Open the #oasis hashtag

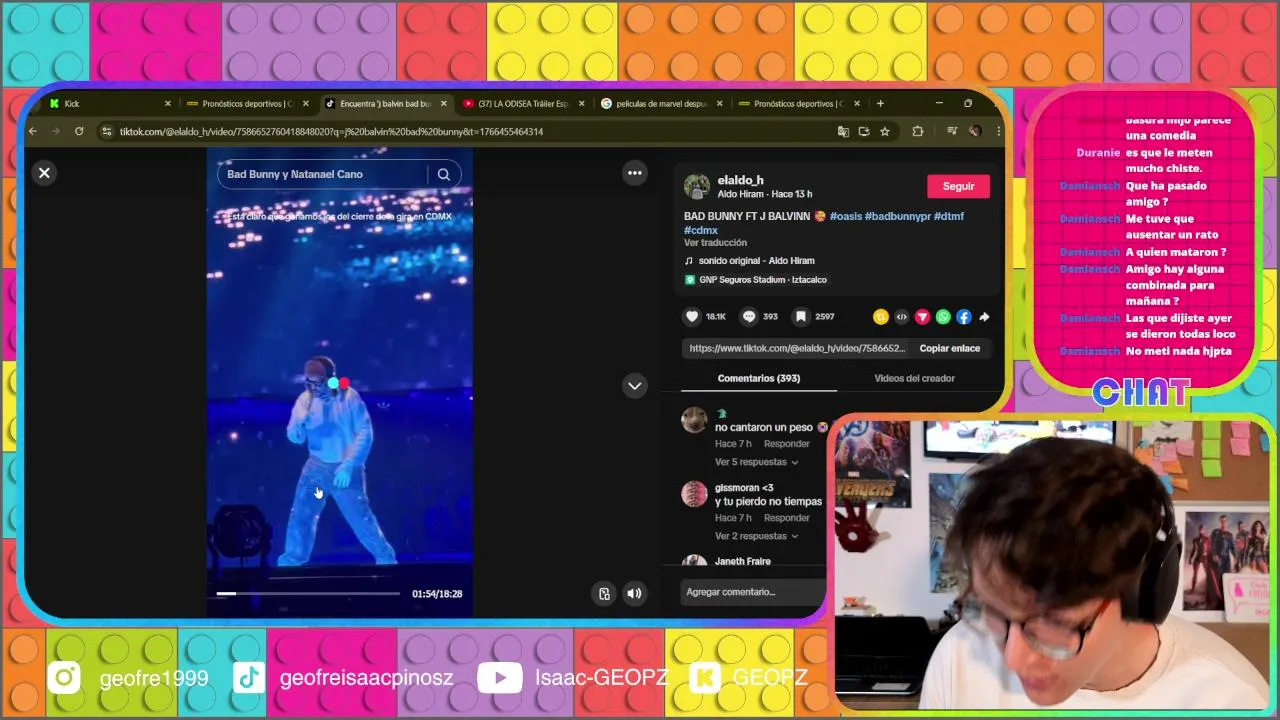[845, 216]
